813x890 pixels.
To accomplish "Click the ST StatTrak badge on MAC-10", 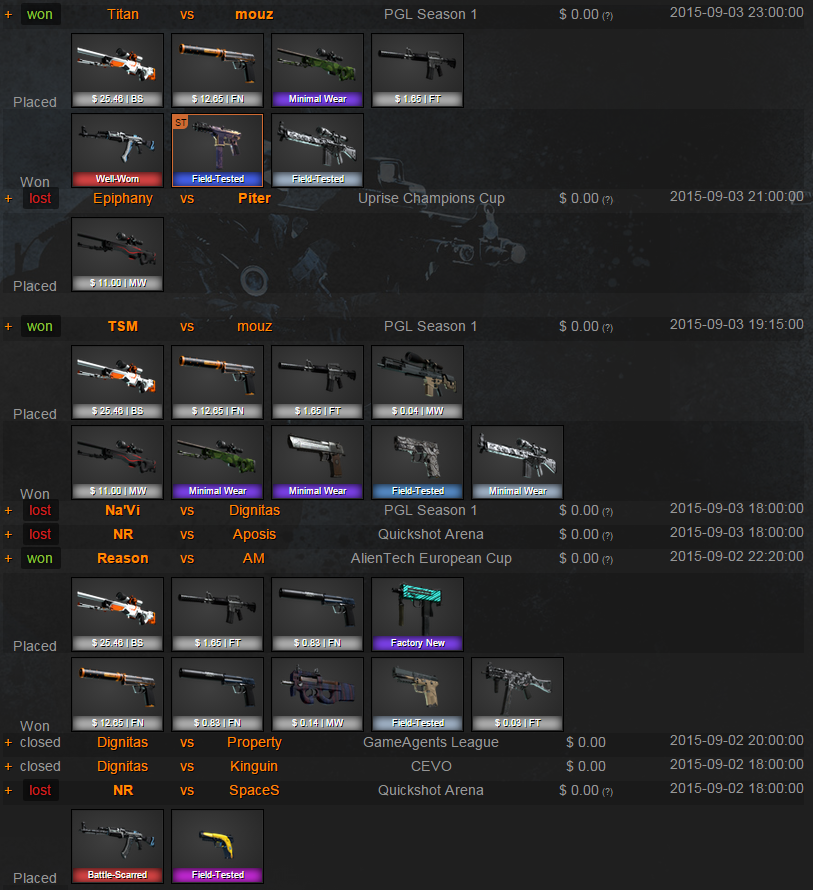I will pos(181,123).
